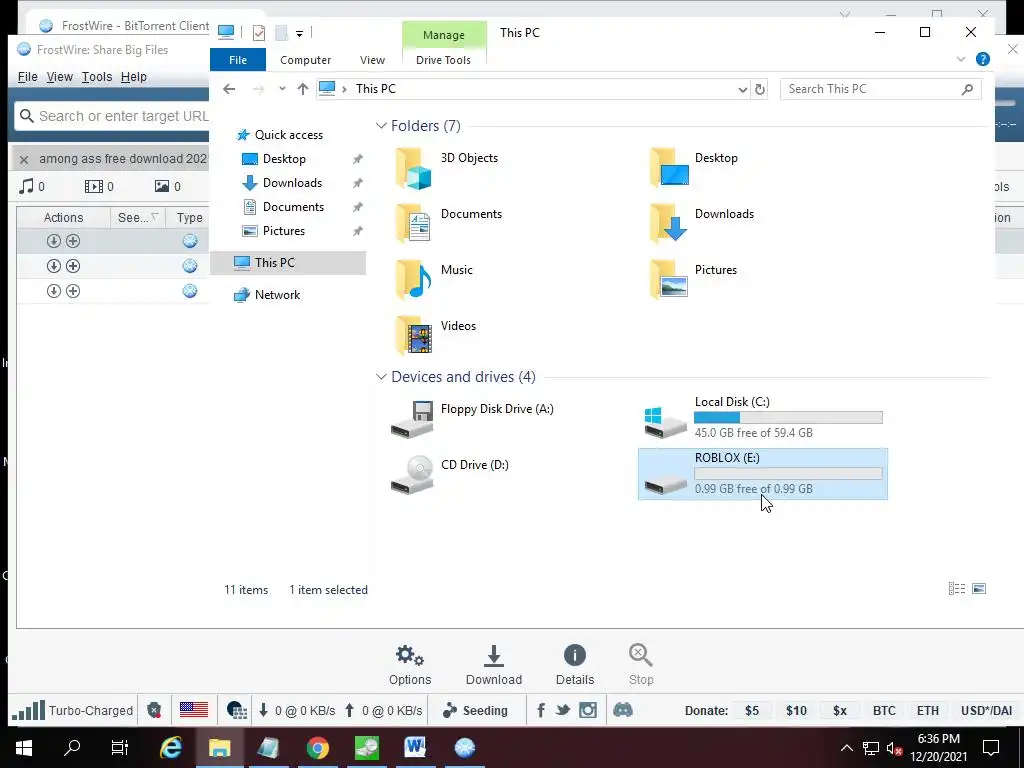Donate with USD*/DAI
Image resolution: width=1024 pixels, height=768 pixels.
986,711
